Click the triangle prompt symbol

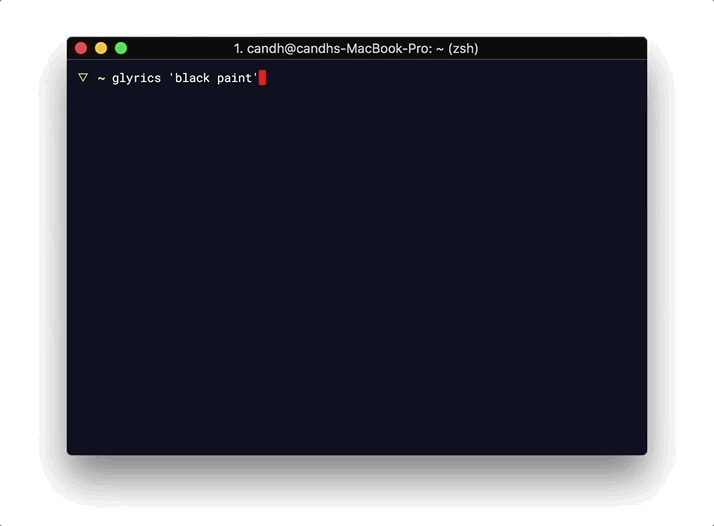tap(83, 77)
